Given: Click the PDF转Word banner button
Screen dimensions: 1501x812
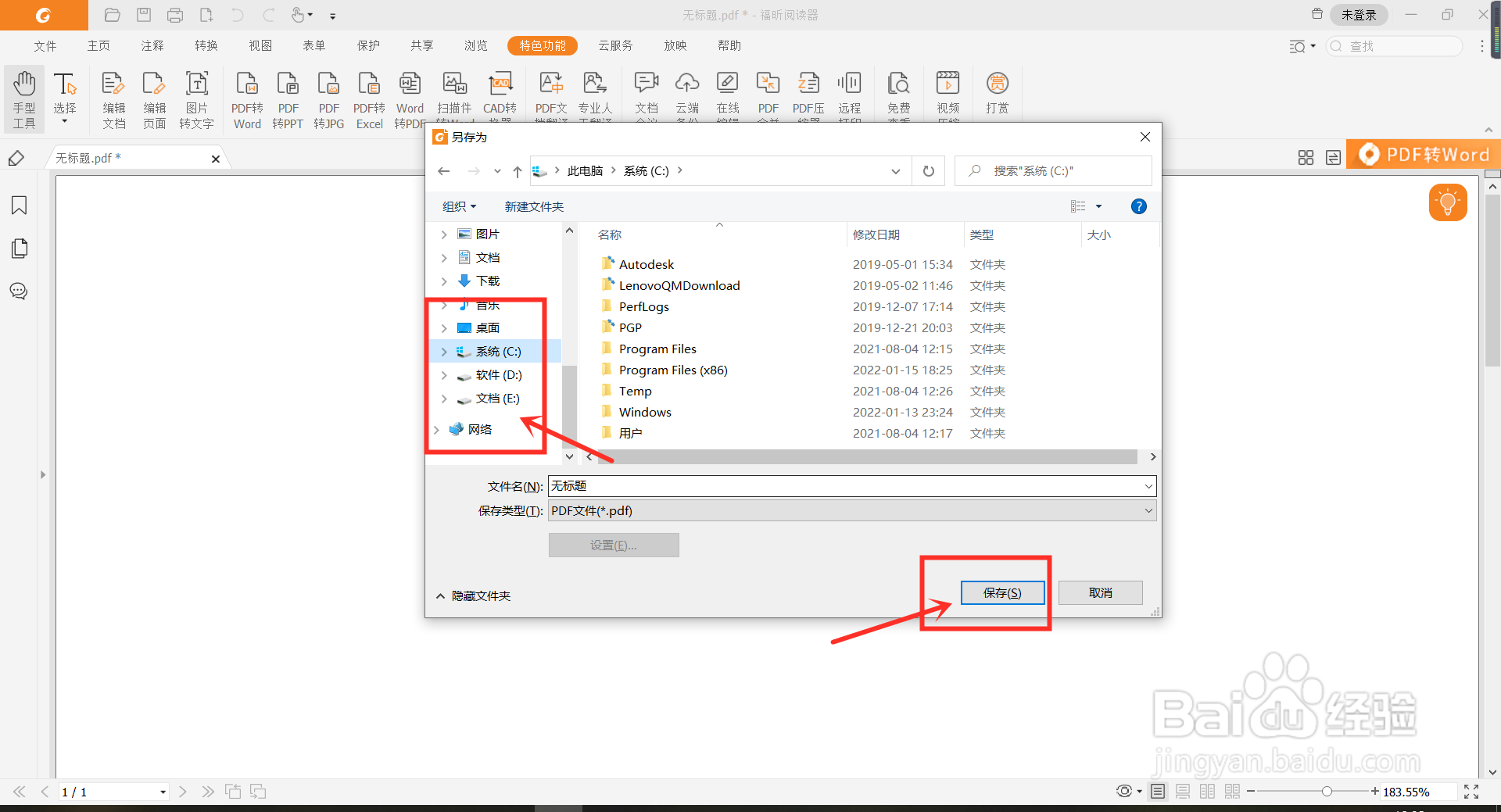Looking at the screenshot, I should coord(1424,154).
